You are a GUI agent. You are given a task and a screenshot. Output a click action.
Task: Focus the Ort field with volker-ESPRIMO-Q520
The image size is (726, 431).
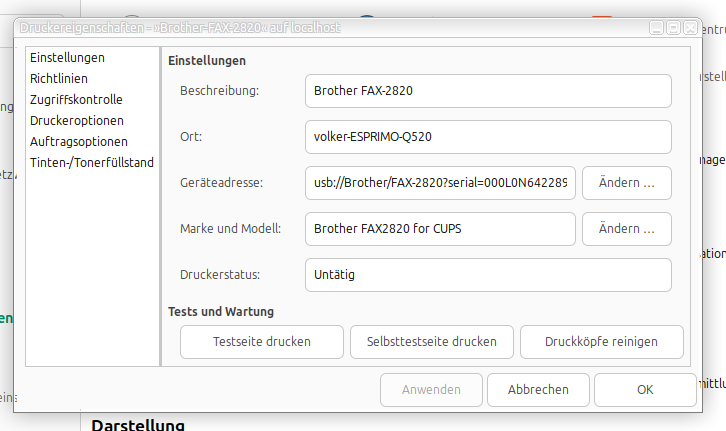488,137
